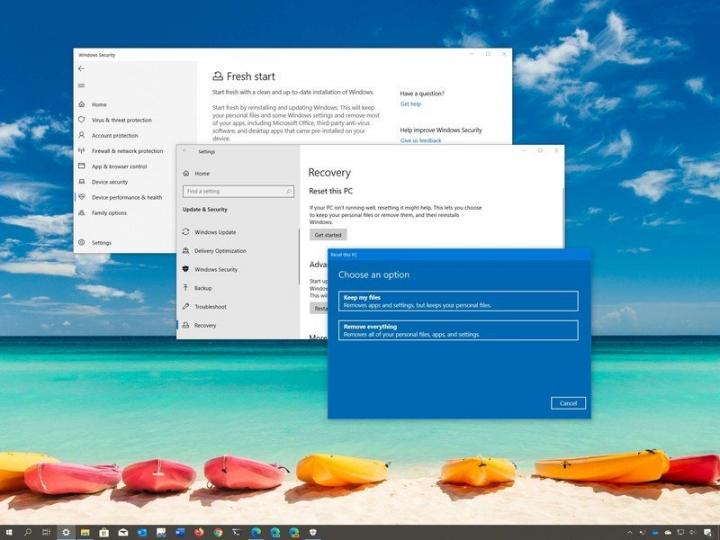Open Troubleshoot in Settings sidebar

(210, 307)
